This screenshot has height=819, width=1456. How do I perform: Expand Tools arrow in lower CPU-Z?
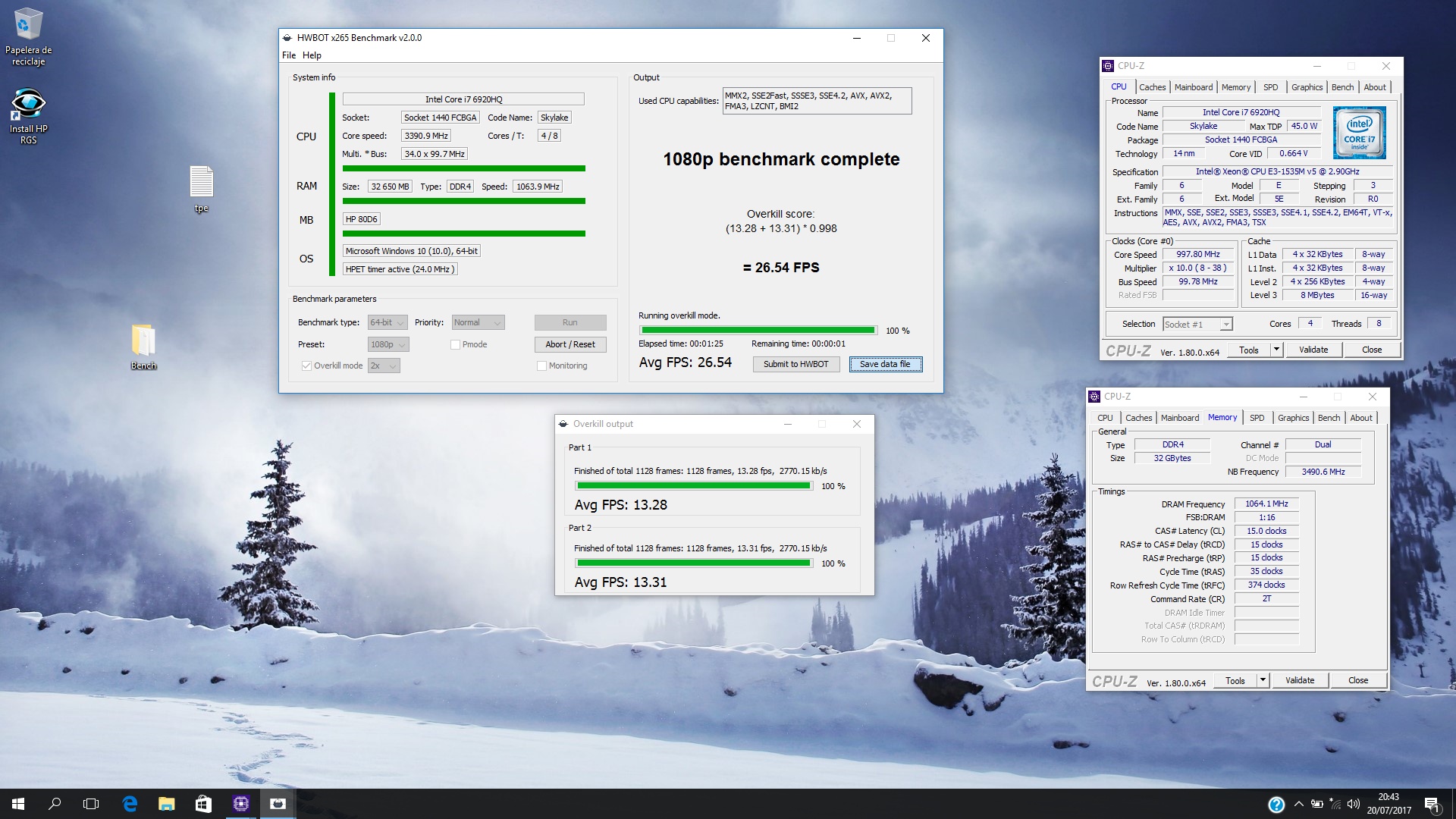1263,680
